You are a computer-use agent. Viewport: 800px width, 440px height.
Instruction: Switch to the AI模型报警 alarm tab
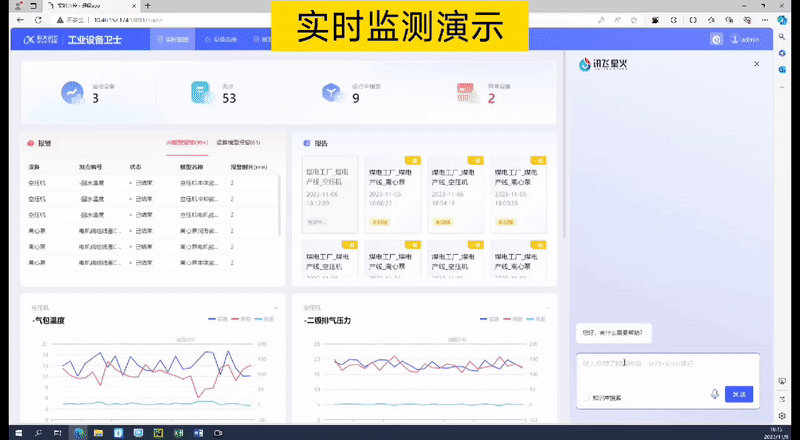(x=187, y=143)
